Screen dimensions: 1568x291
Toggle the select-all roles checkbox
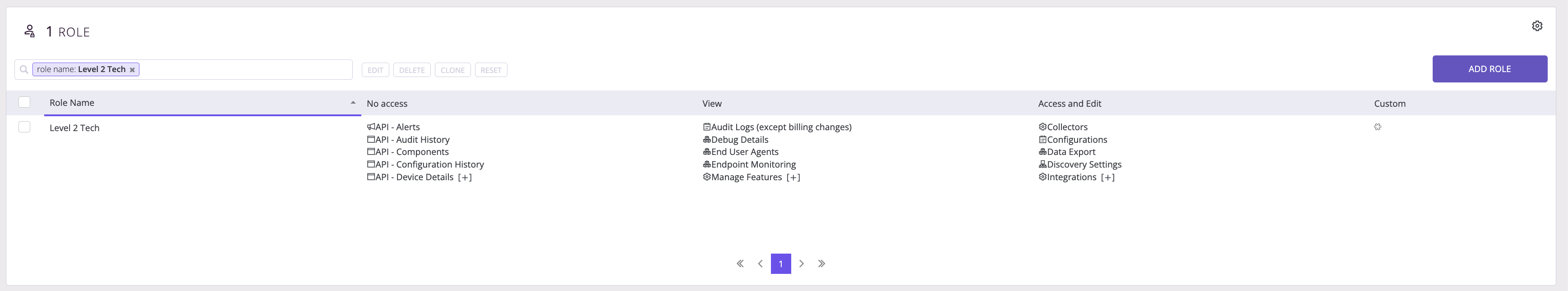pos(24,102)
